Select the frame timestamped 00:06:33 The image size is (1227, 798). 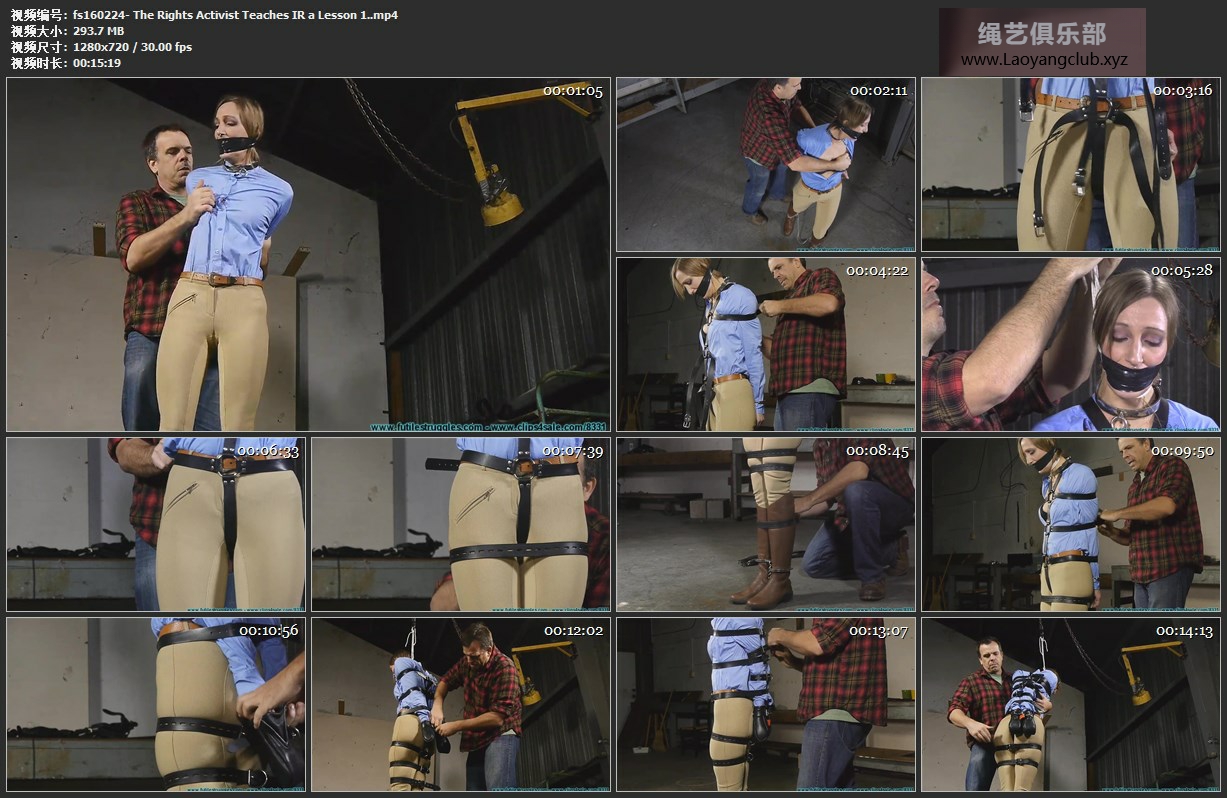pyautogui.click(x=156, y=524)
